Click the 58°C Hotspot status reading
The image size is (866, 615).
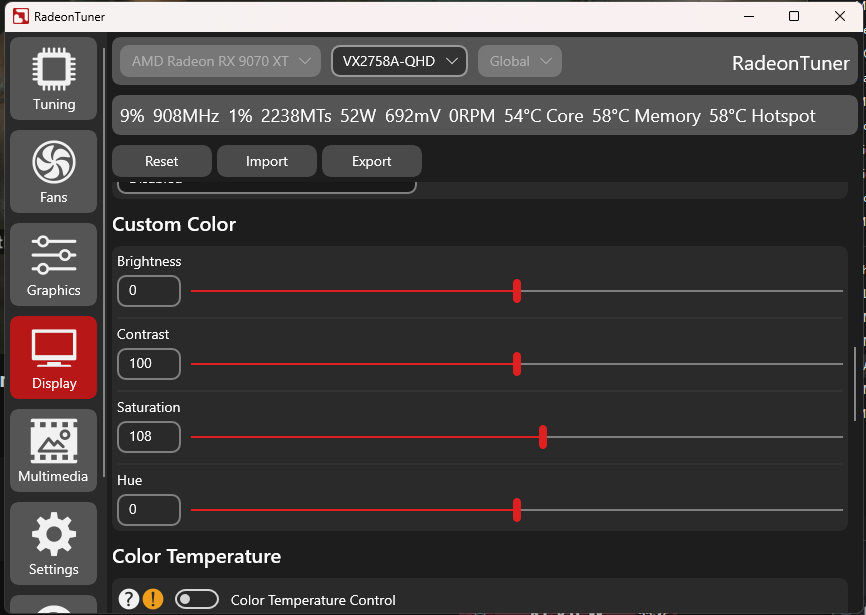(762, 116)
